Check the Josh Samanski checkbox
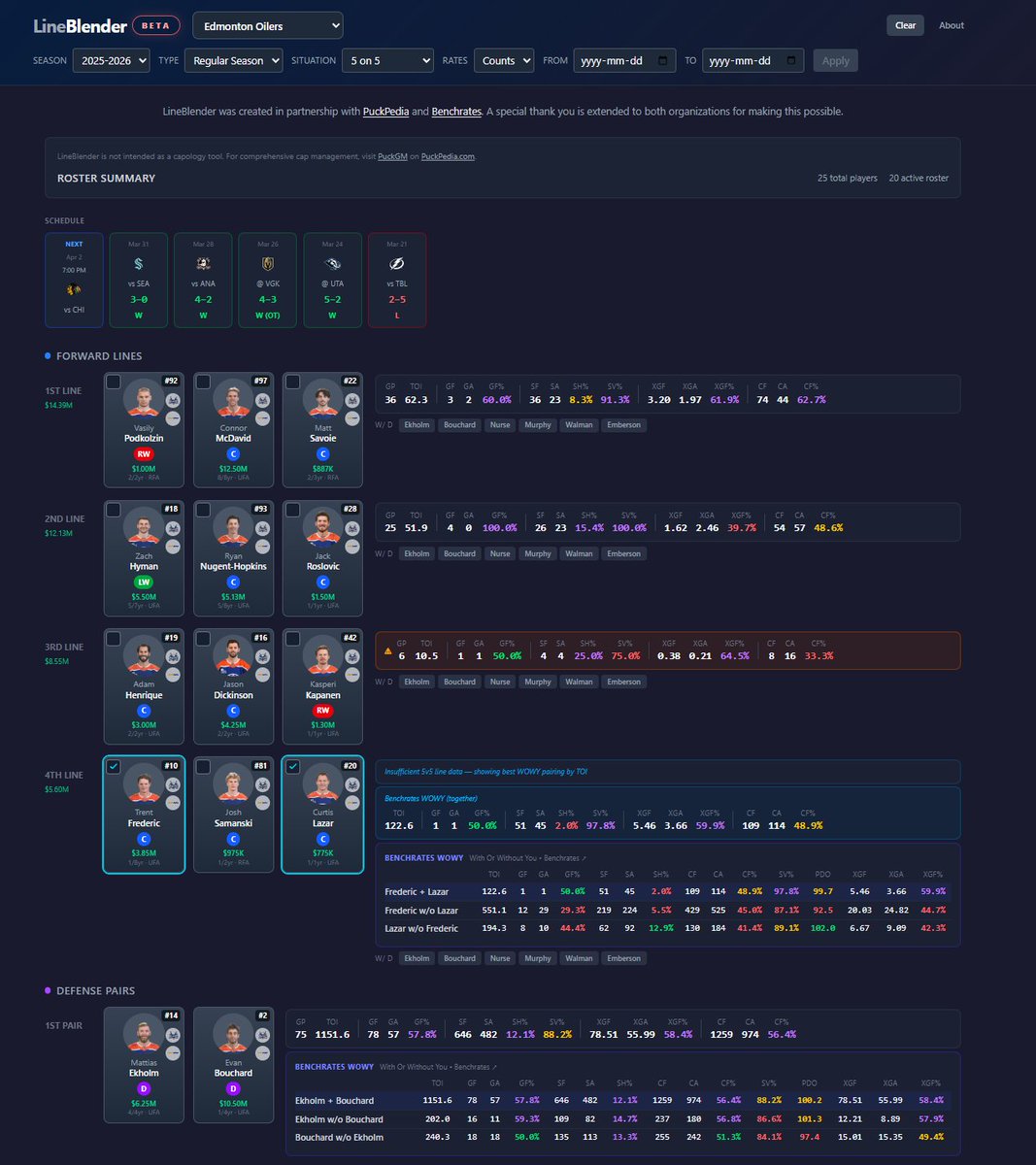 point(203,766)
